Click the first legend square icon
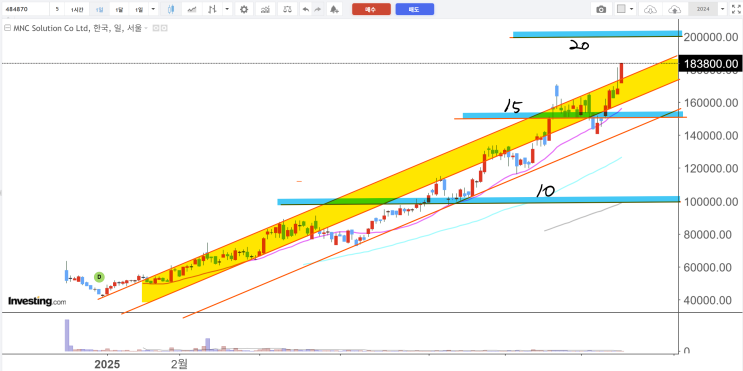The width and height of the screenshot is (743, 371). (x=156, y=28)
